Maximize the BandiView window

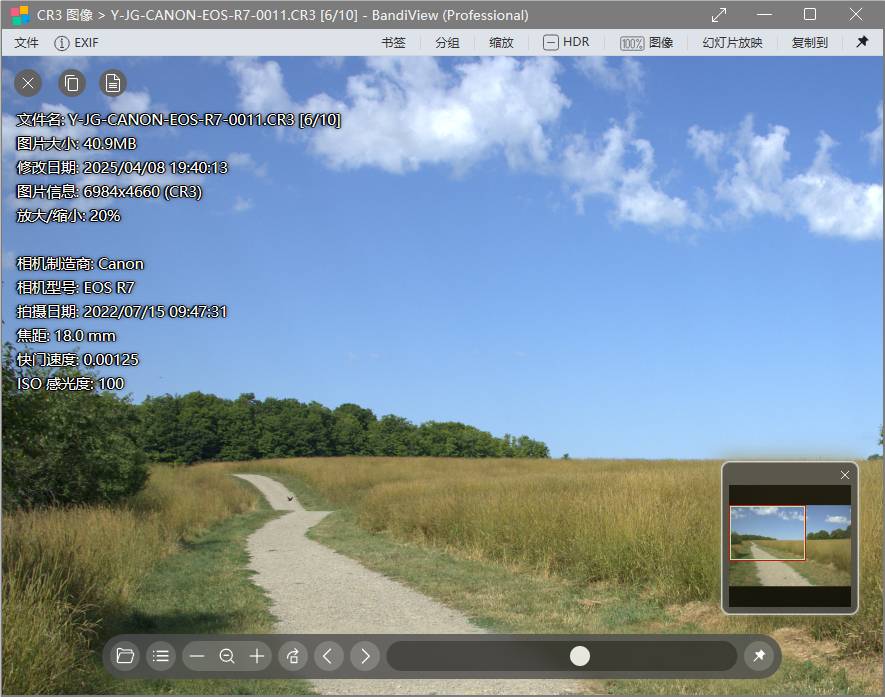click(x=810, y=15)
